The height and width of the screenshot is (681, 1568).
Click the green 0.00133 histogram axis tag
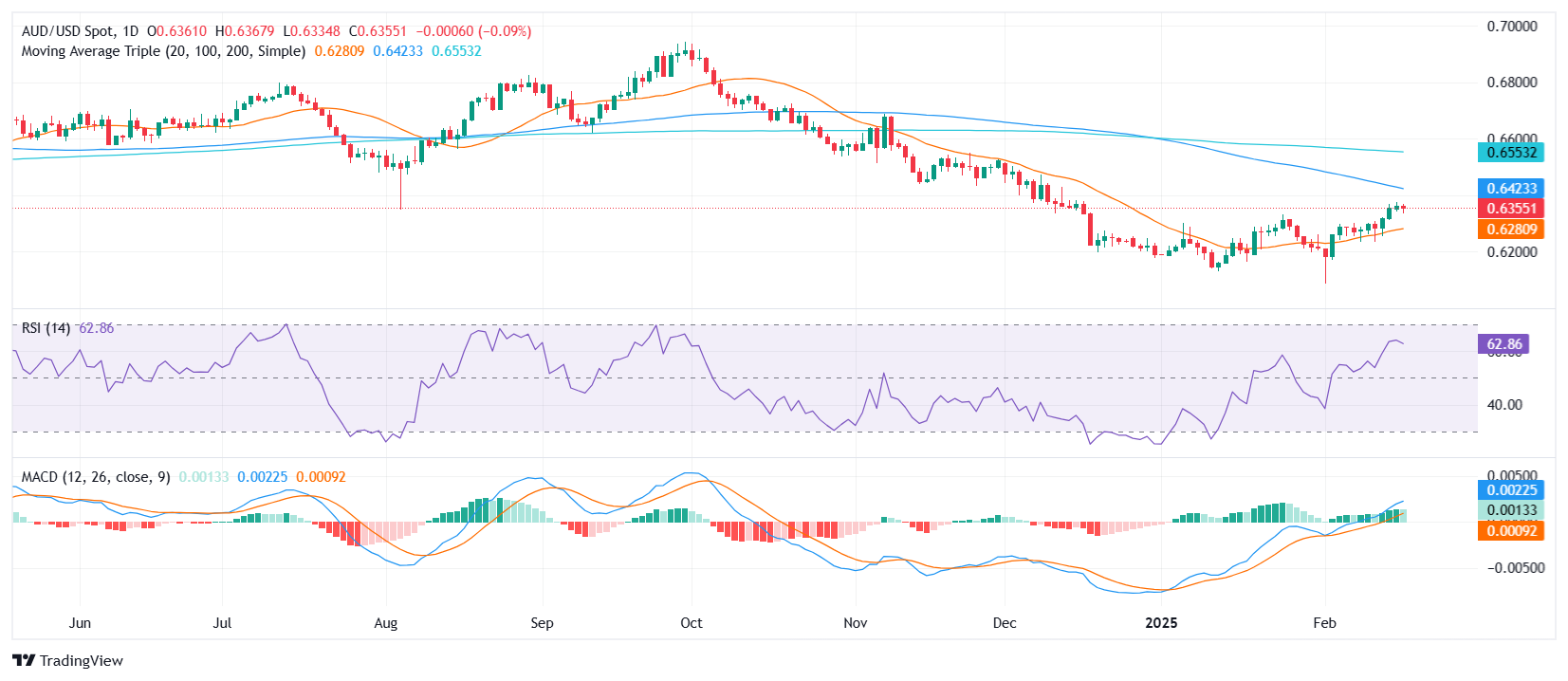click(x=1511, y=510)
